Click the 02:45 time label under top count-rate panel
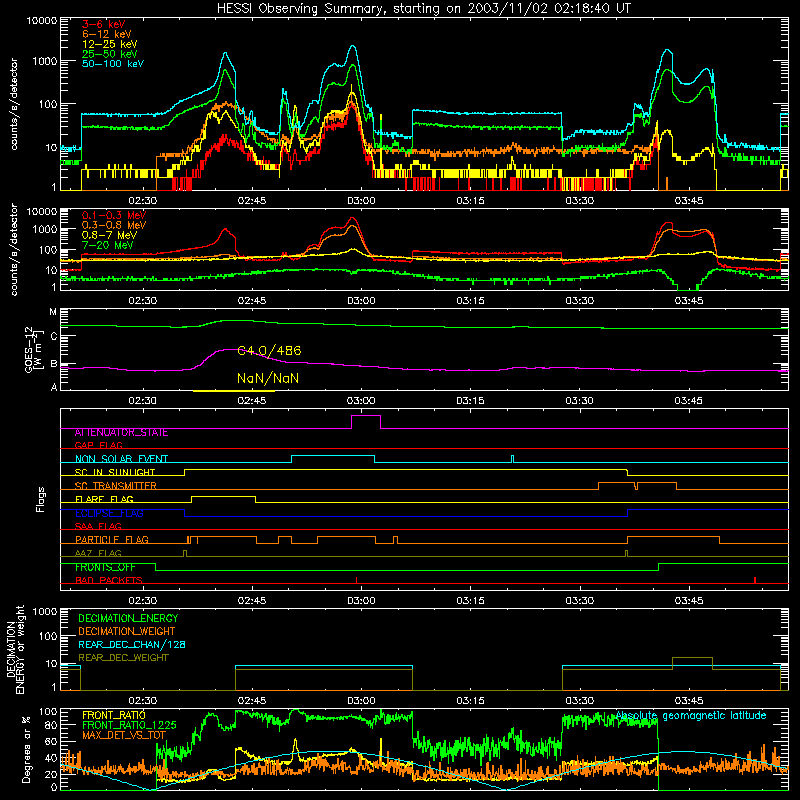 click(x=252, y=201)
